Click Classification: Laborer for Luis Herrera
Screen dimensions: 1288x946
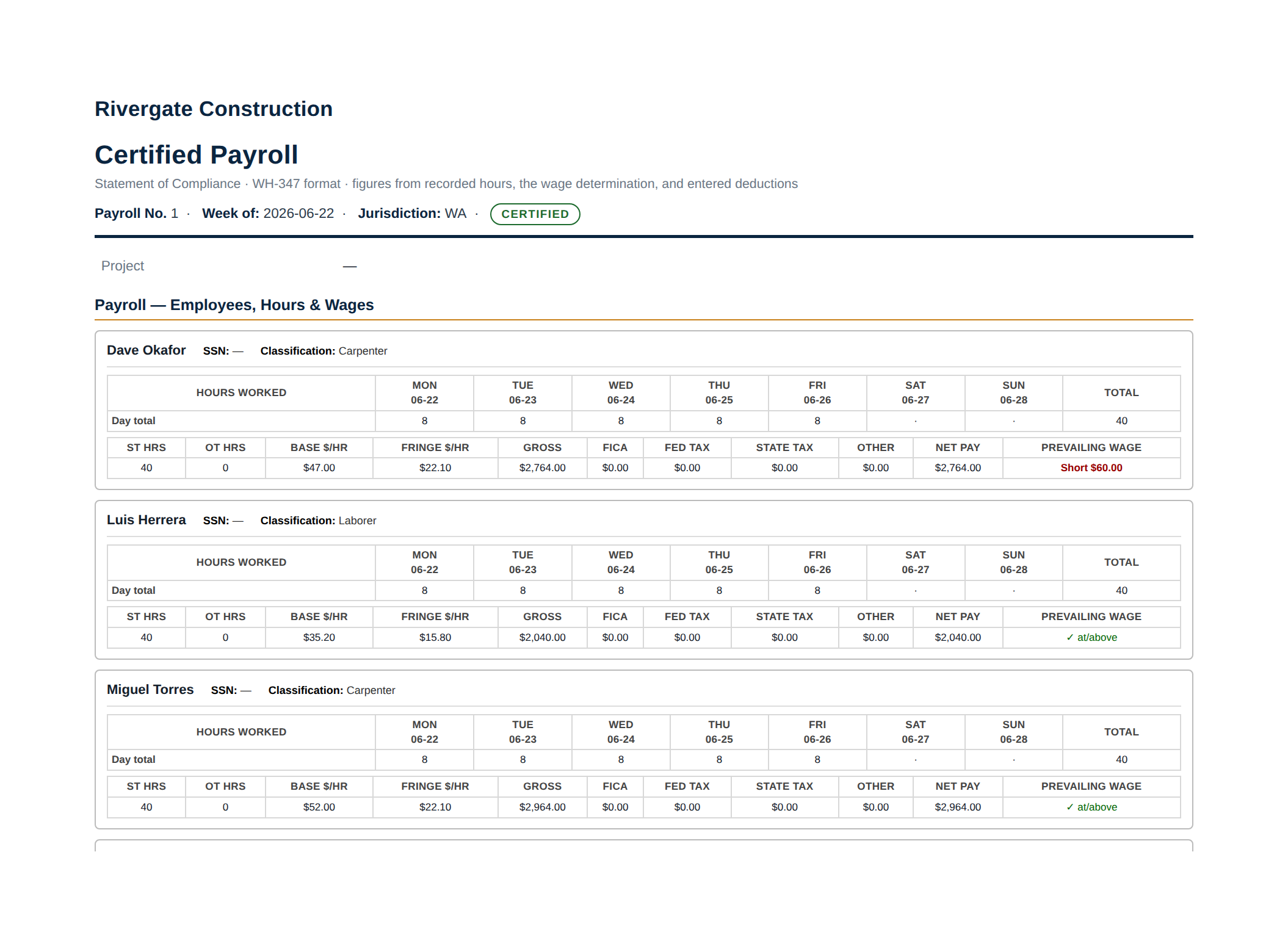pos(318,521)
